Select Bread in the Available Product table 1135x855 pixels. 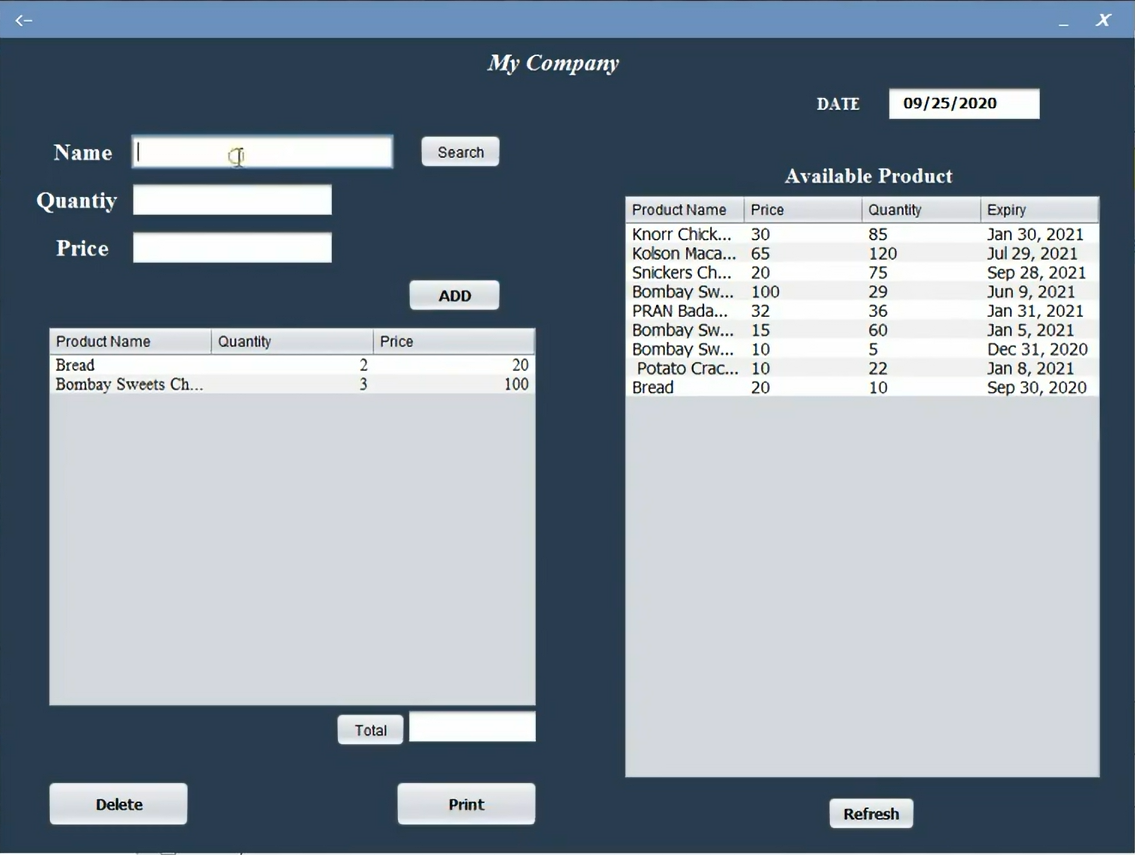coord(862,387)
